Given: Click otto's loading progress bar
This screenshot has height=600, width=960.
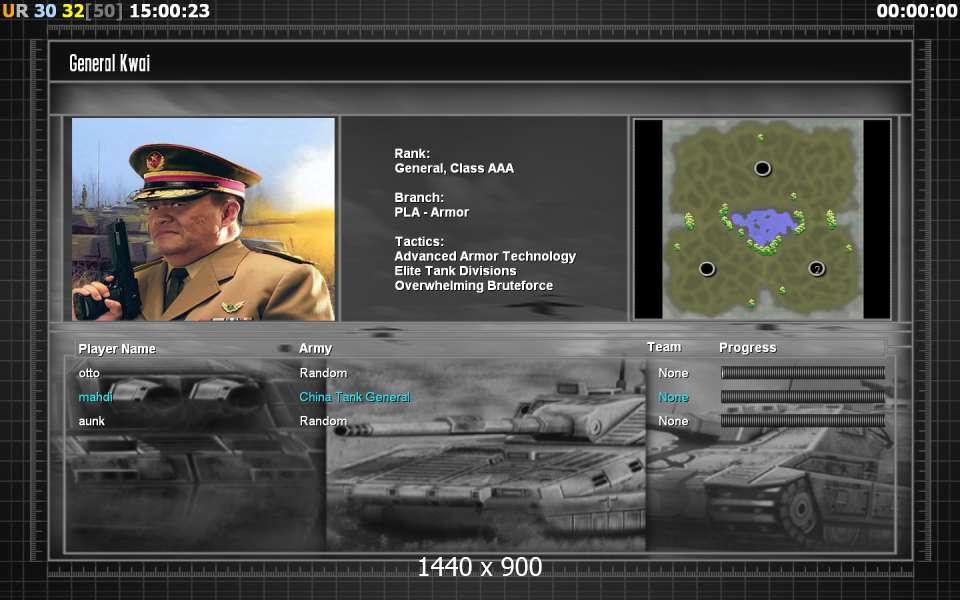Looking at the screenshot, I should pyautogui.click(x=803, y=372).
